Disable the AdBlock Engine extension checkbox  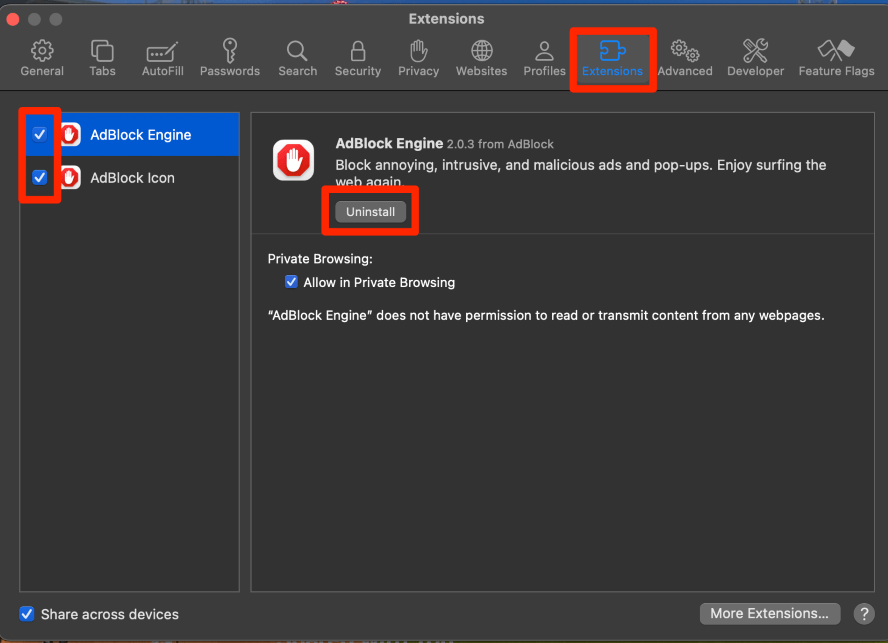click(x=40, y=134)
